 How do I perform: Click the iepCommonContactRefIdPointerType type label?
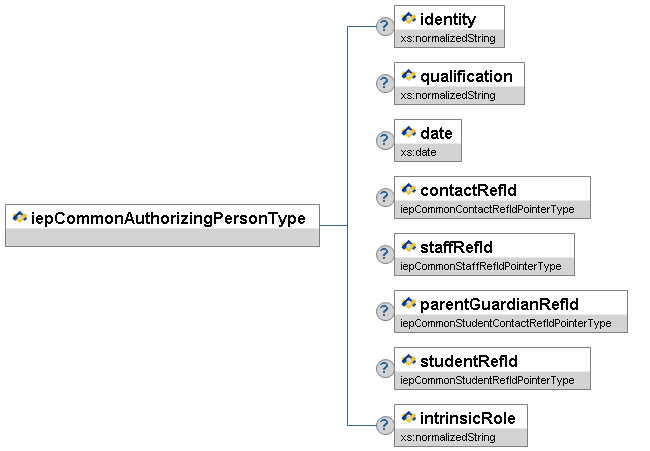pos(487,210)
